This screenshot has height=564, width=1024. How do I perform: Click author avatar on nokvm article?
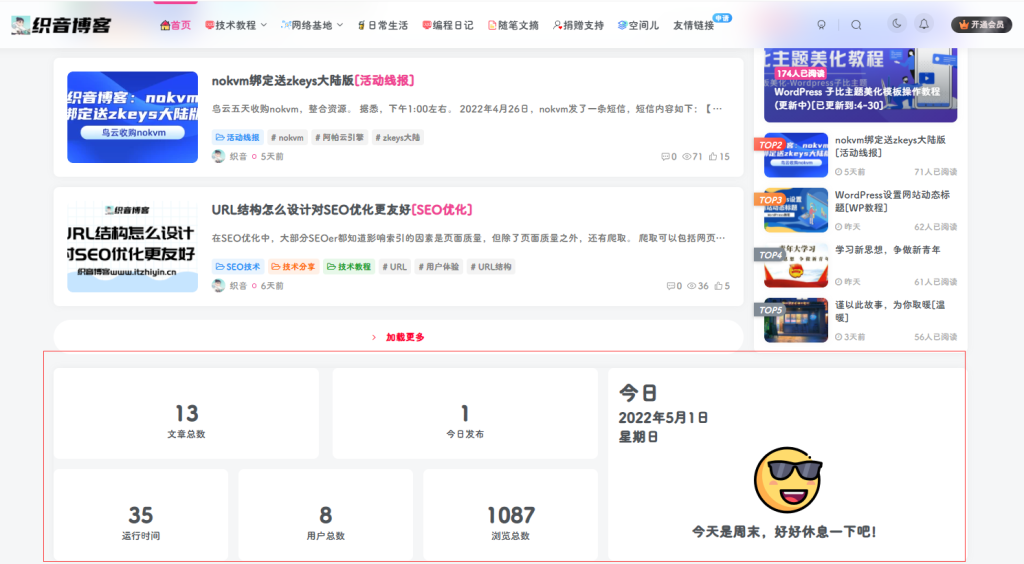point(218,156)
